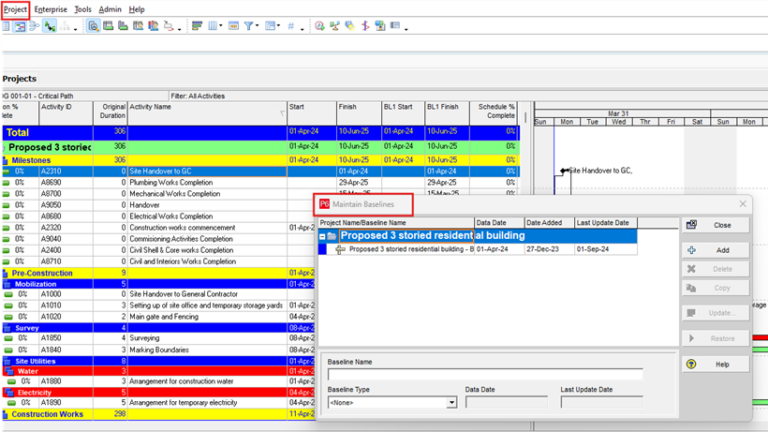Image resolution: width=768 pixels, height=432 pixels.
Task: Click the Add baseline plus icon
Action: pyautogui.click(x=692, y=249)
